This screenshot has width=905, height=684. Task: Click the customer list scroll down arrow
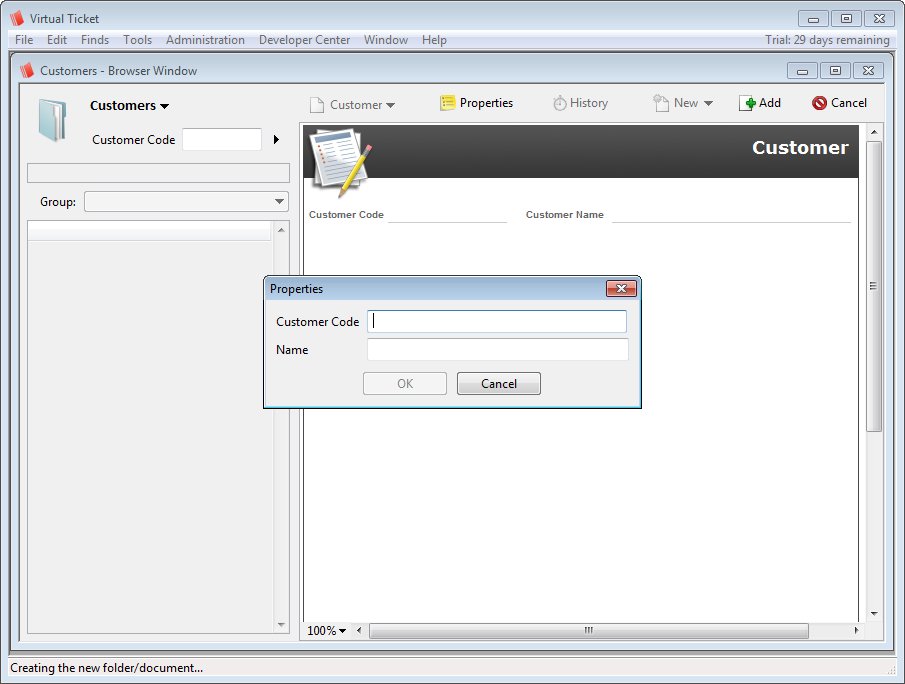pos(281,625)
